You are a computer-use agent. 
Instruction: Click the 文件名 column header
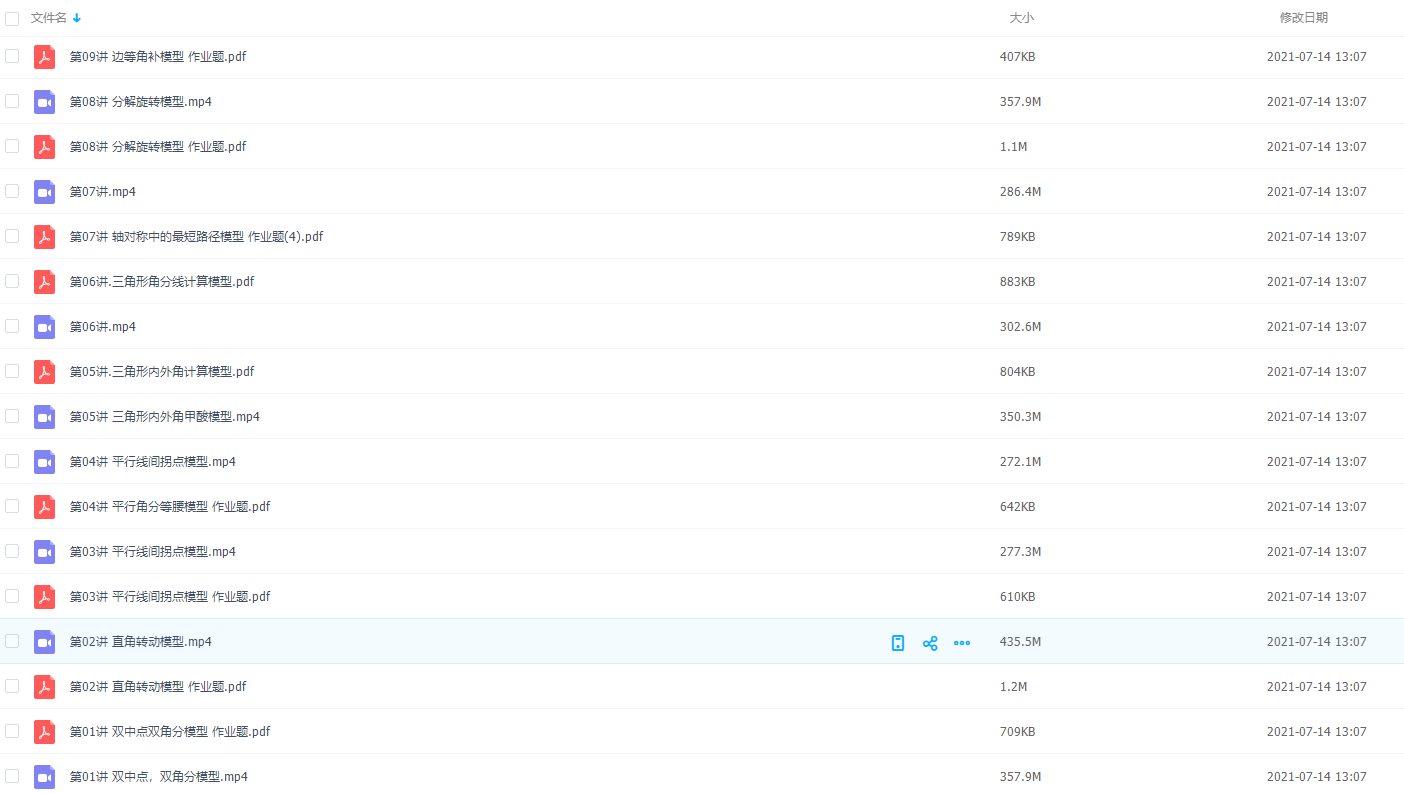click(49, 18)
